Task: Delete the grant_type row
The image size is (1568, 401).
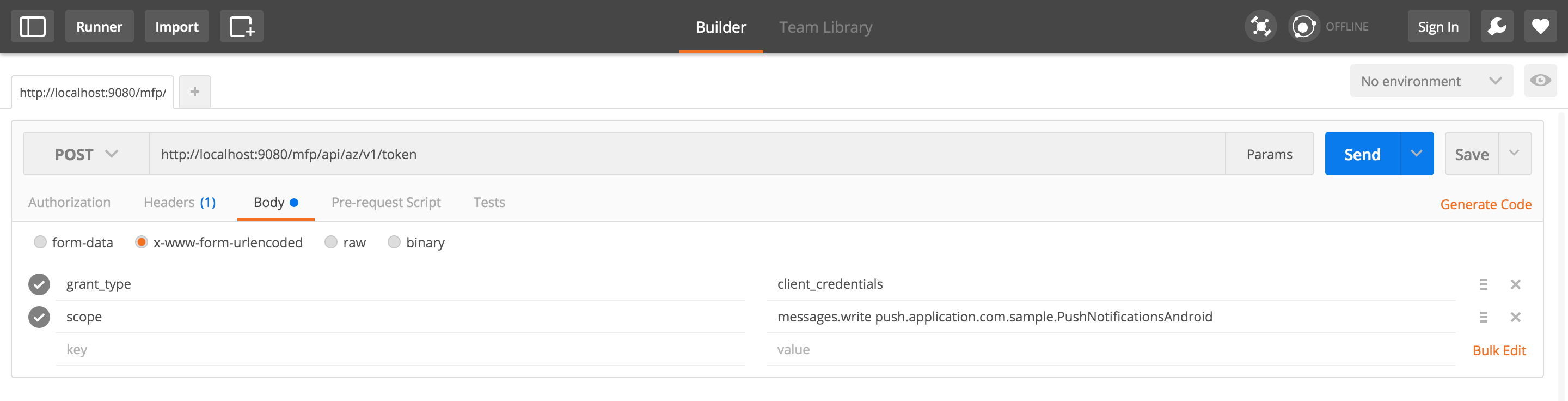Action: pos(1515,284)
